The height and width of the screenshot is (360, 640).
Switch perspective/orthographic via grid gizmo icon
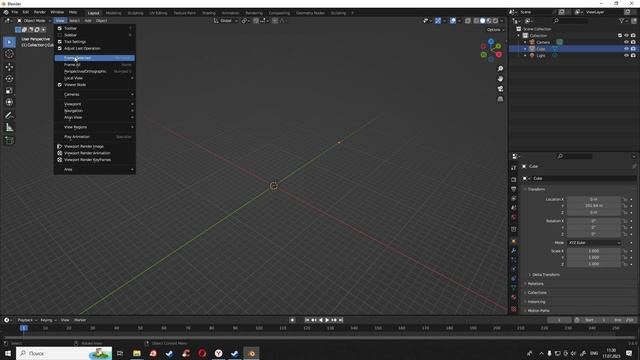(x=500, y=99)
